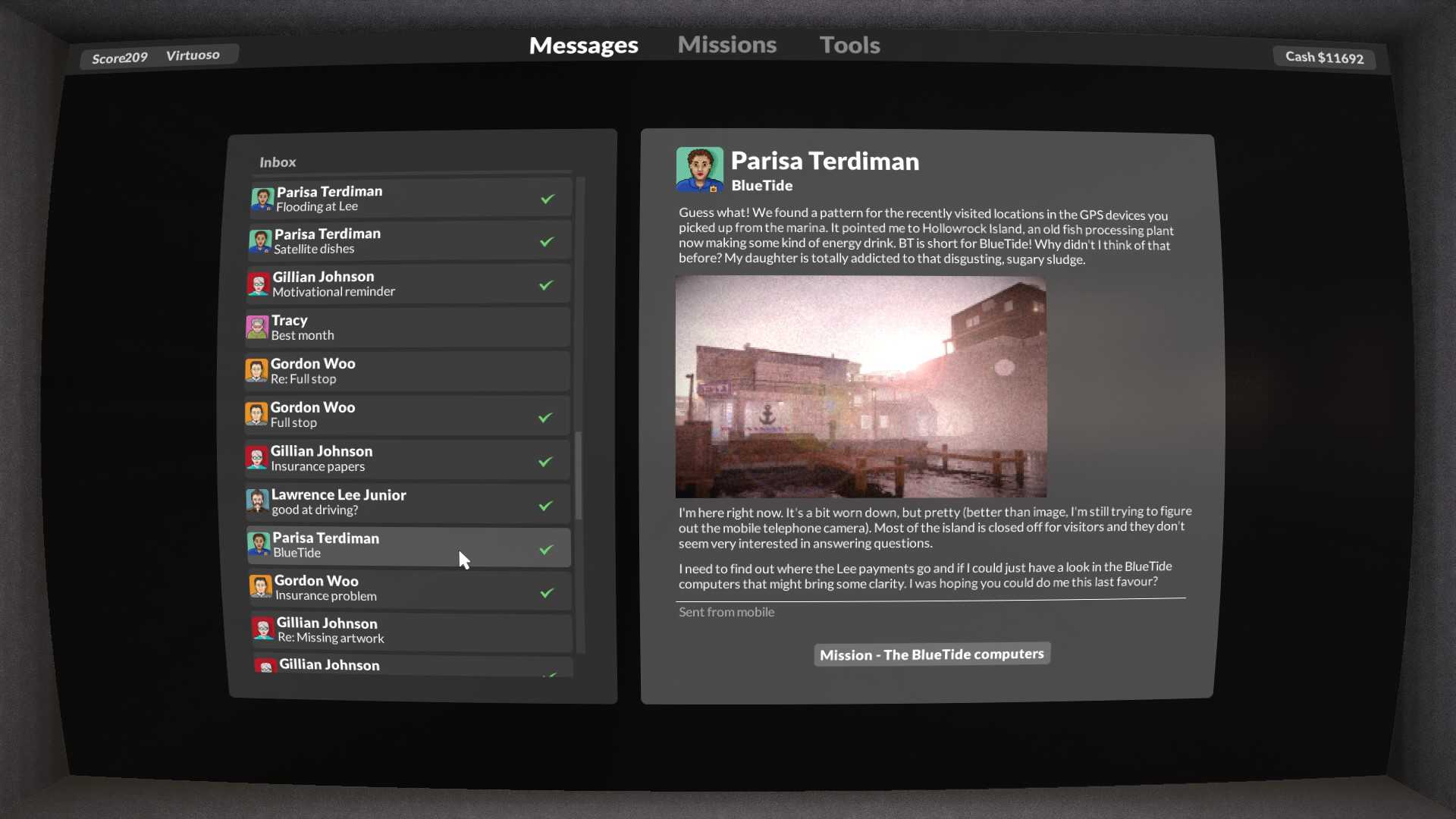The width and height of the screenshot is (1456, 819).
Task: Click Gillian Johnson avatar on Motivational reminder
Action: coord(259,284)
